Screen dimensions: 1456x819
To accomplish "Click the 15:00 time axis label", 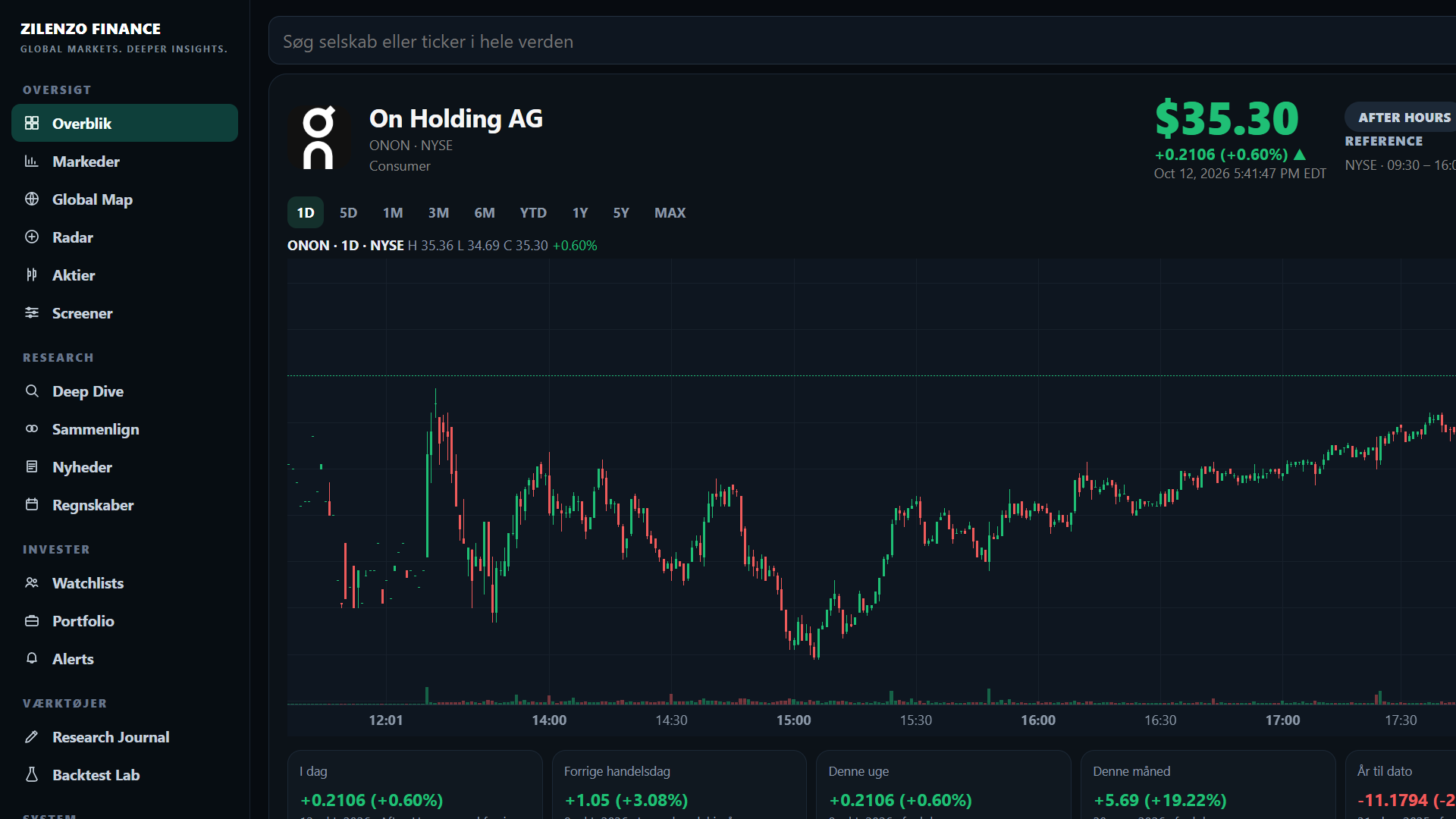I will click(x=793, y=720).
